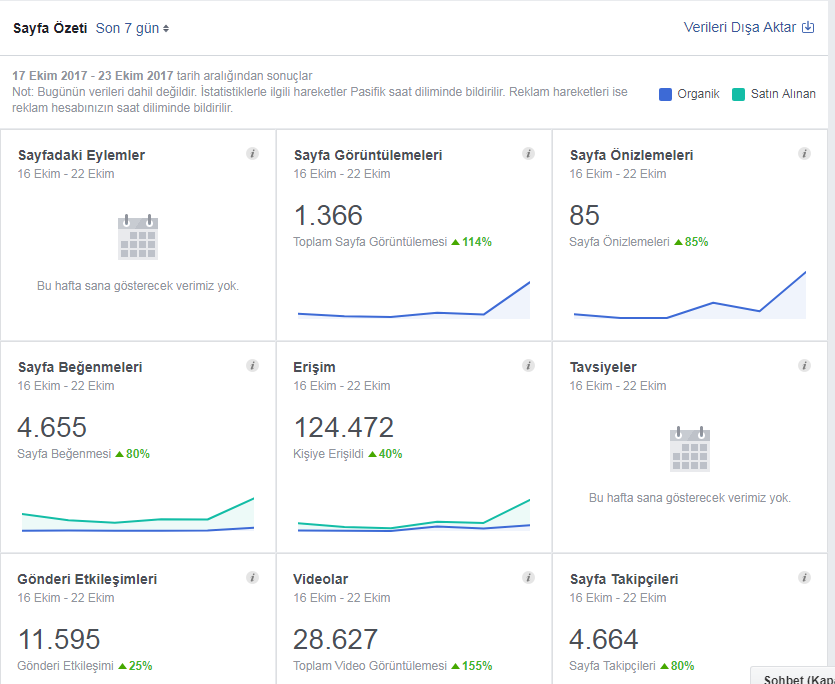Open the Sayfa Görüntülemeleri chart
The width and height of the screenshot is (835, 684).
point(414,300)
